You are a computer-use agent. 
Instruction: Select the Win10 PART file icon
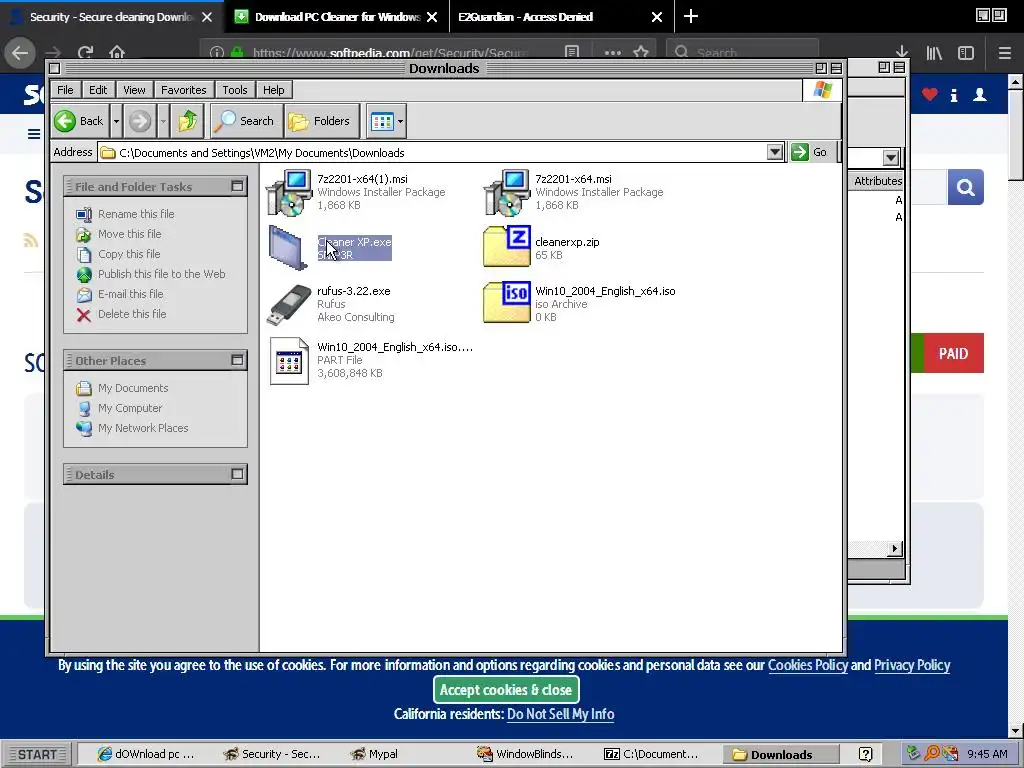click(289, 360)
